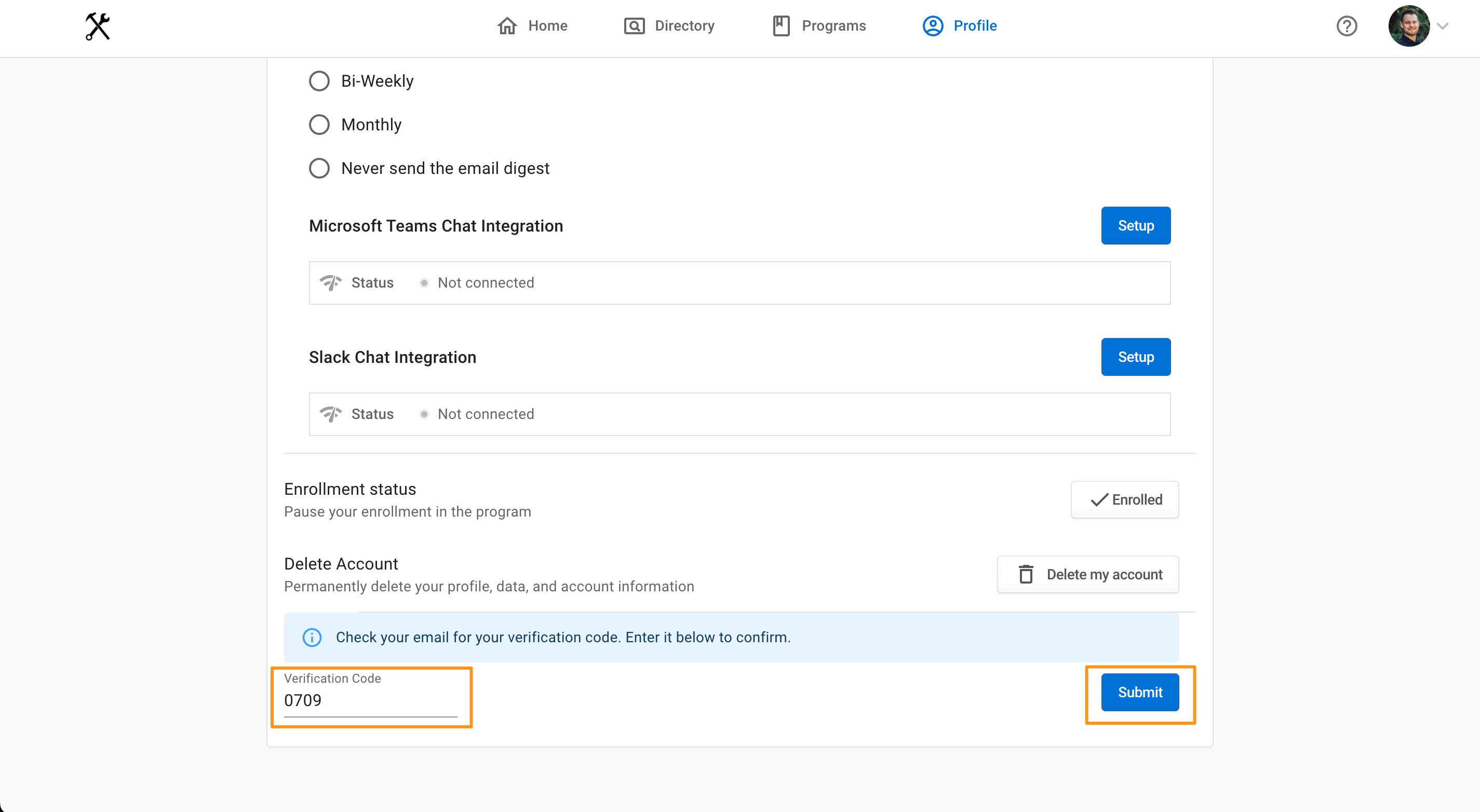Click the 'Check your email' verification message

pyautogui.click(x=563, y=638)
